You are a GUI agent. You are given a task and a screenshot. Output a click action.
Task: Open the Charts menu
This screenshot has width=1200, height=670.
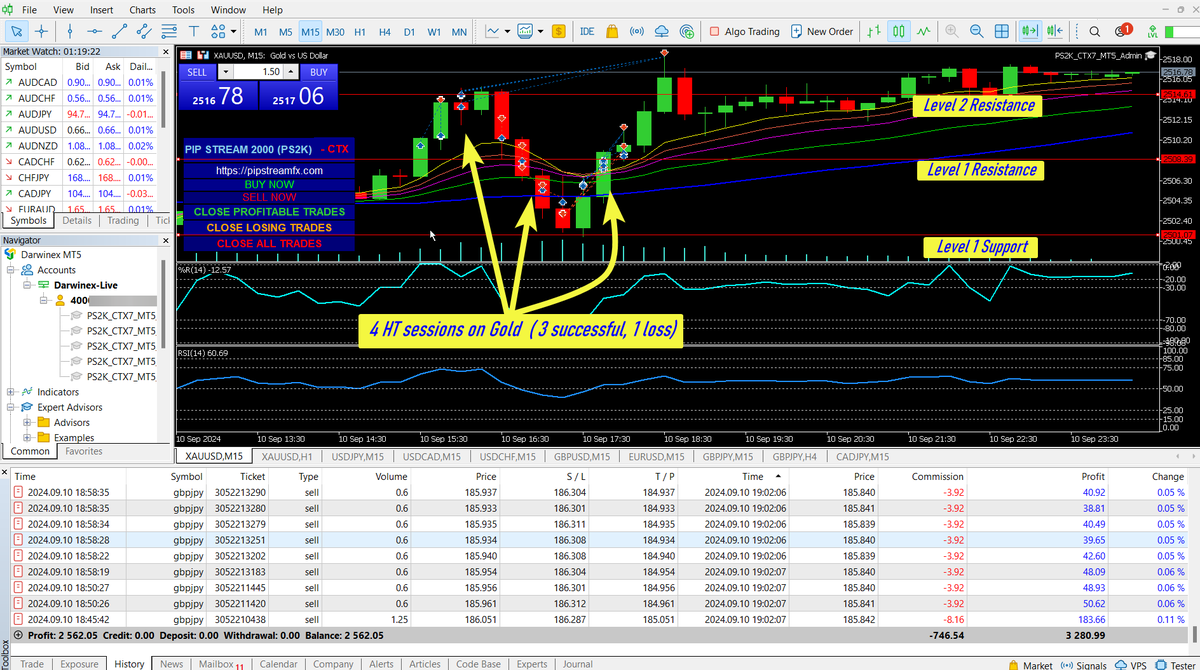[x=144, y=9]
